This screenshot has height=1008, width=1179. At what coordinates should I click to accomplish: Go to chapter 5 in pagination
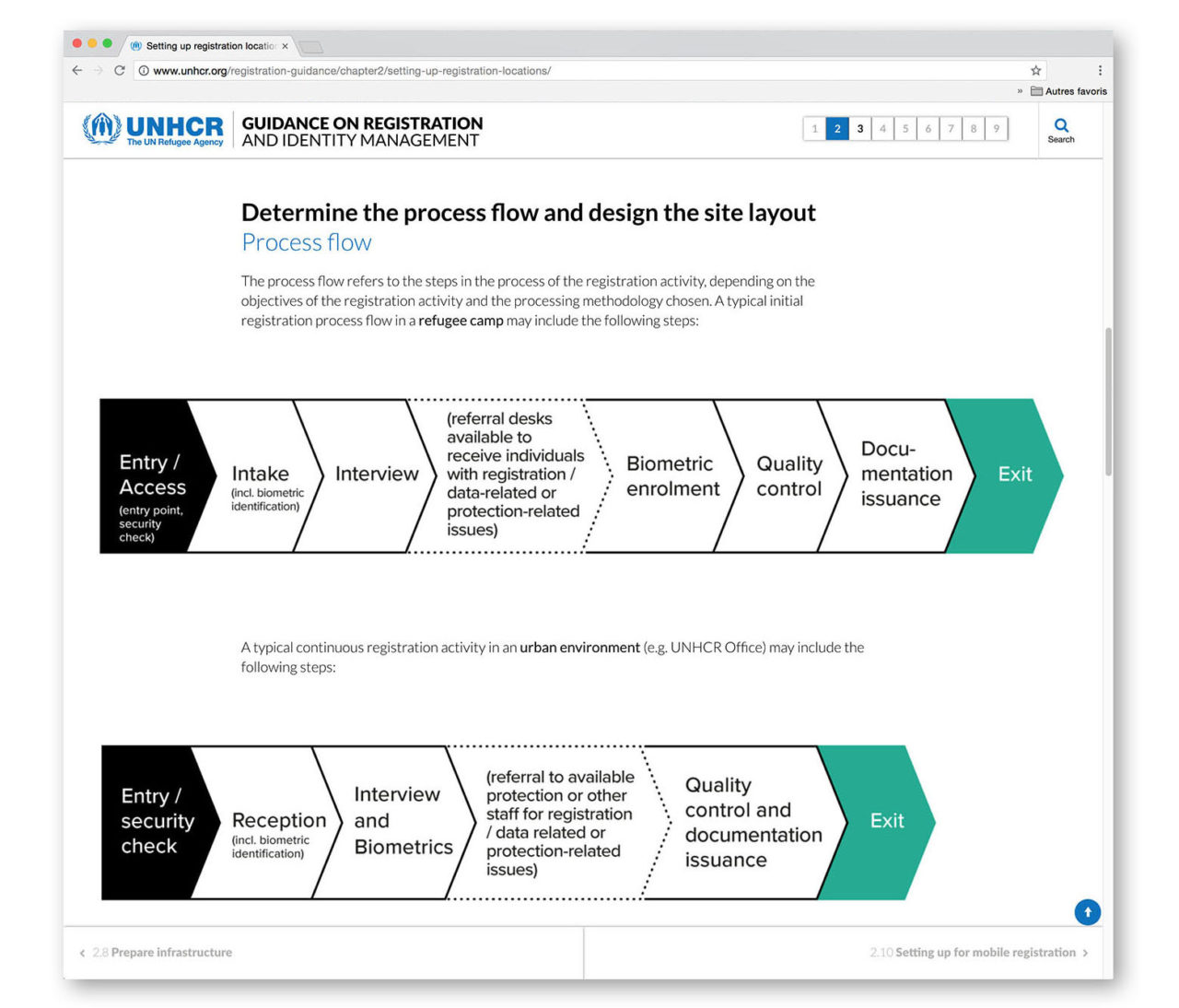click(905, 129)
